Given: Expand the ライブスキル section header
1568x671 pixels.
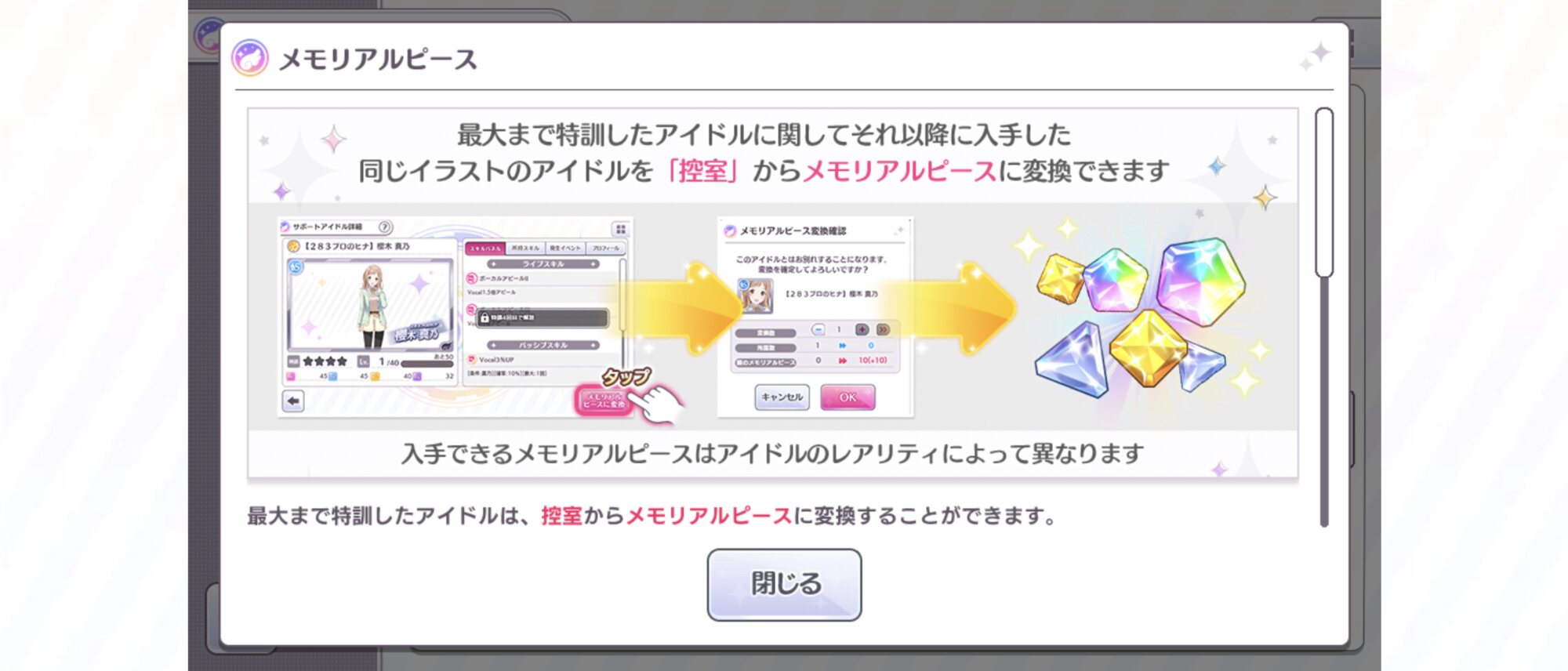Looking at the screenshot, I should [x=543, y=265].
